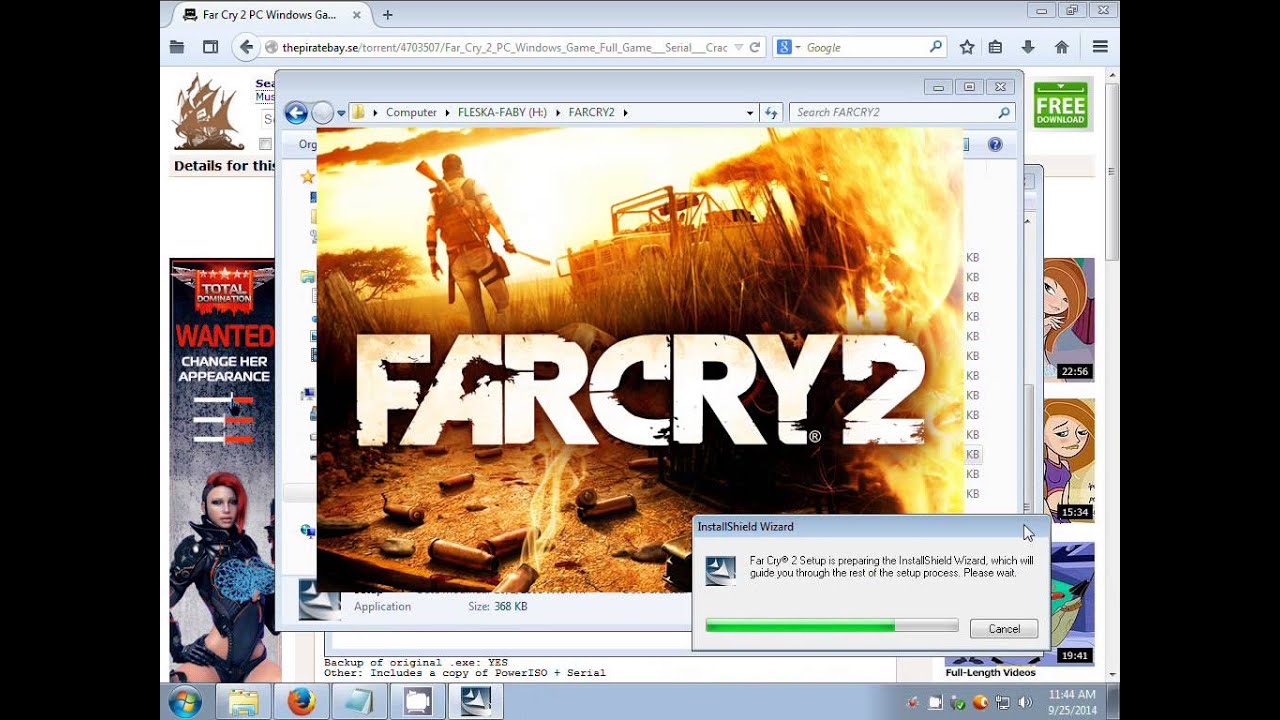
Task: Click 'Size: 368 KB' details text
Action: point(497,606)
